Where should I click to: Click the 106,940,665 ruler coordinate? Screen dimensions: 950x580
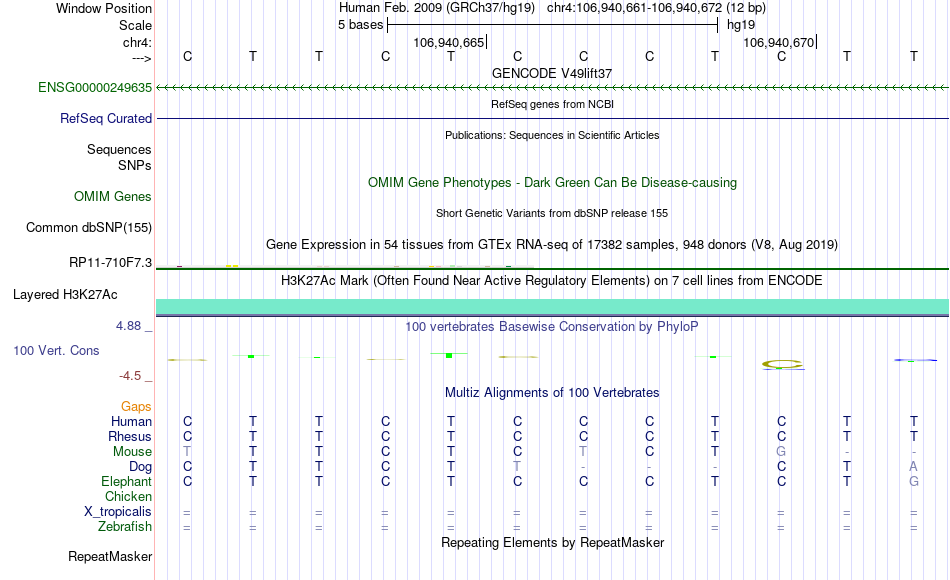449,42
